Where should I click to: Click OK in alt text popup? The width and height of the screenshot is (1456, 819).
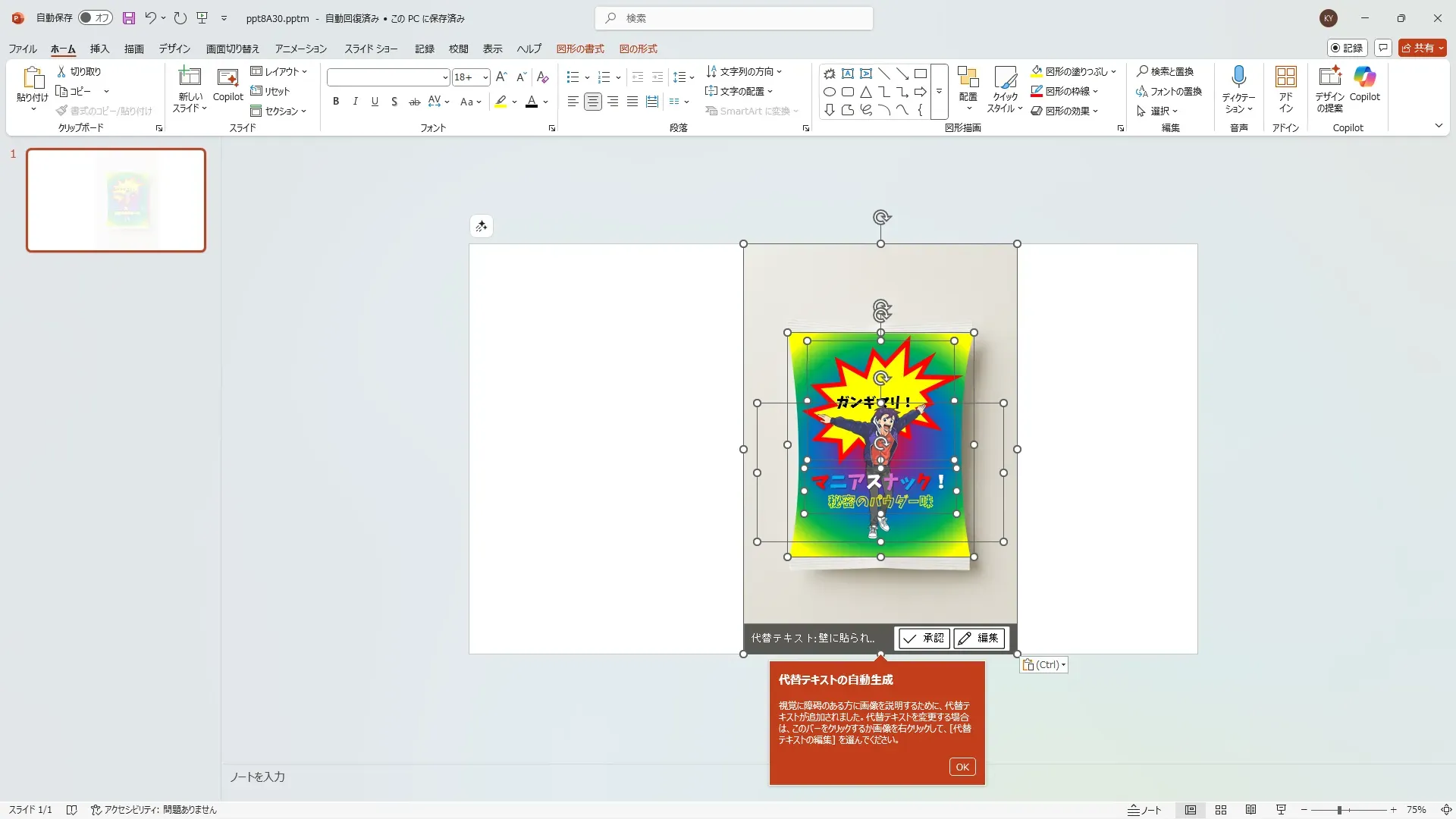962,767
